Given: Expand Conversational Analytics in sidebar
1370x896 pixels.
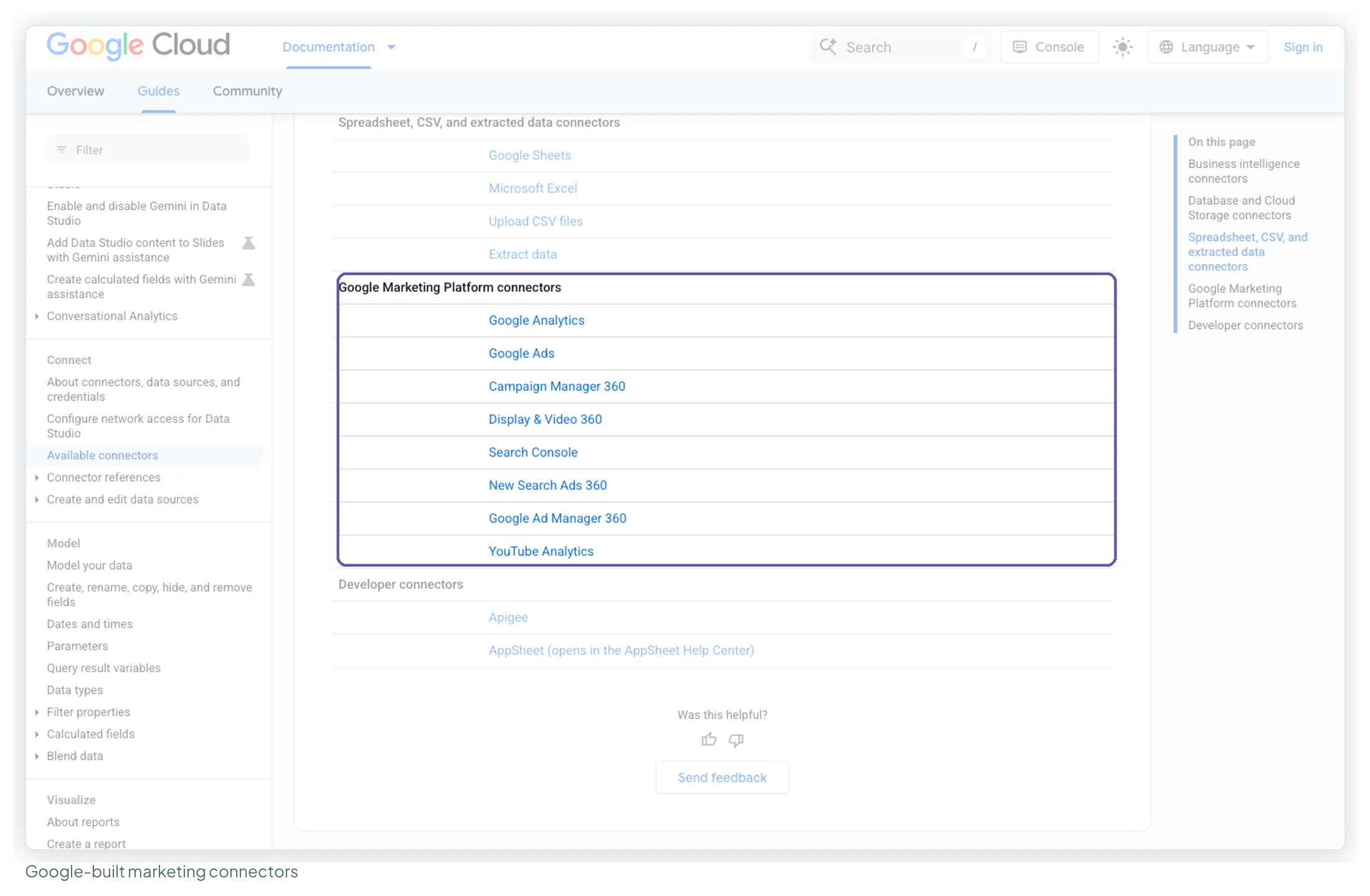Looking at the screenshot, I should point(37,316).
